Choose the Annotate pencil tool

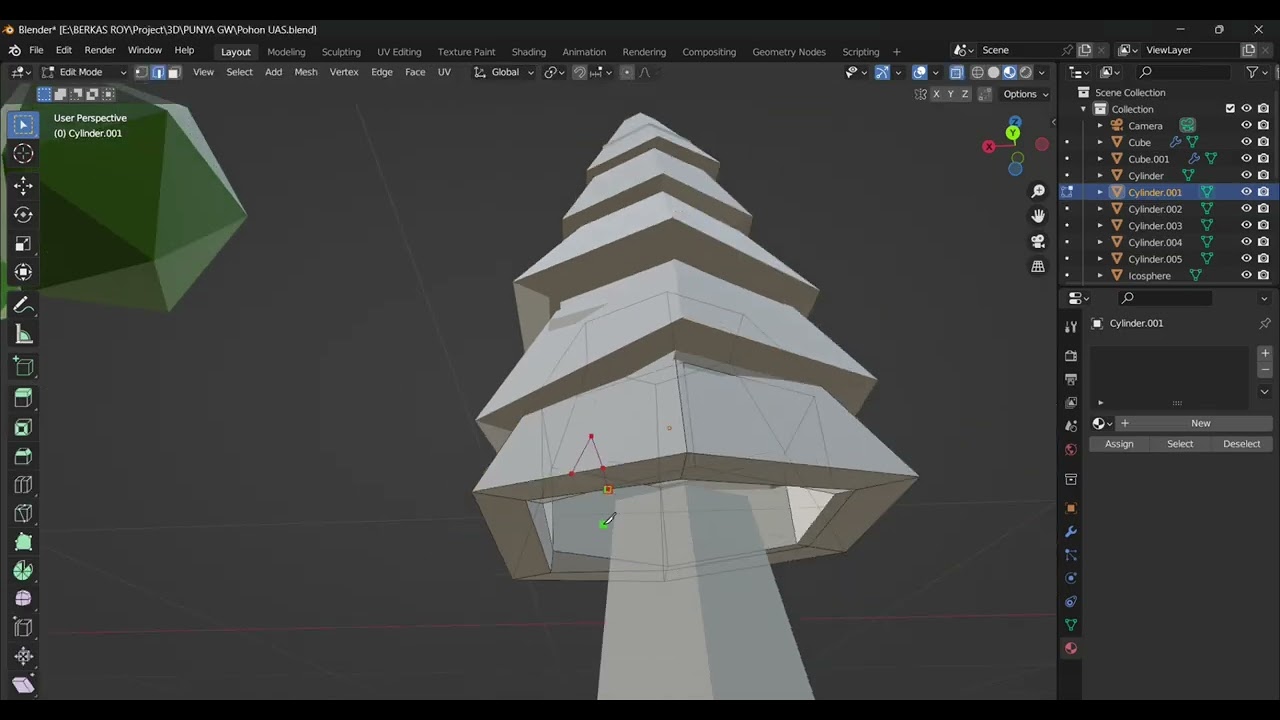click(23, 306)
